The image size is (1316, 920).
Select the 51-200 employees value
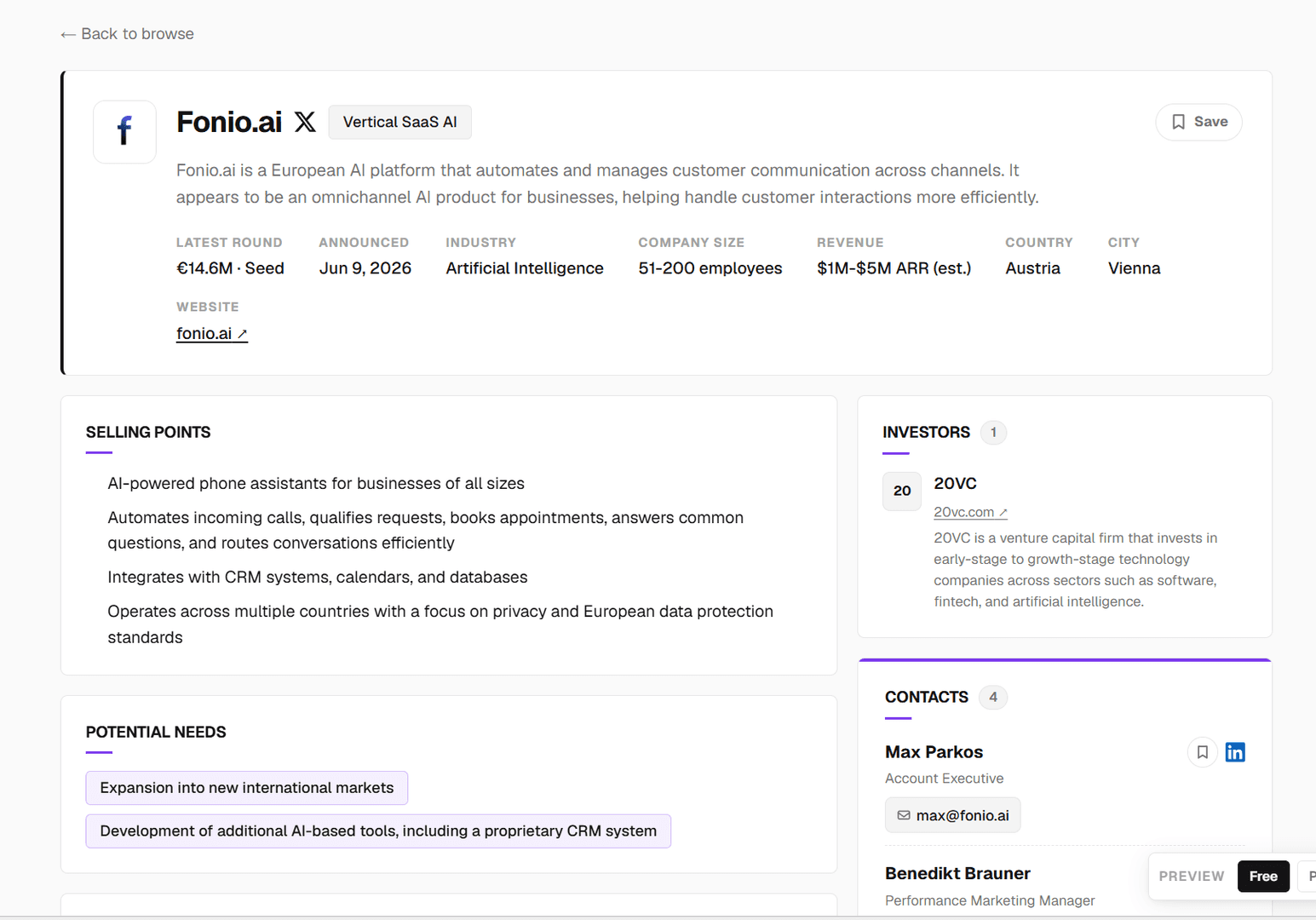[710, 268]
